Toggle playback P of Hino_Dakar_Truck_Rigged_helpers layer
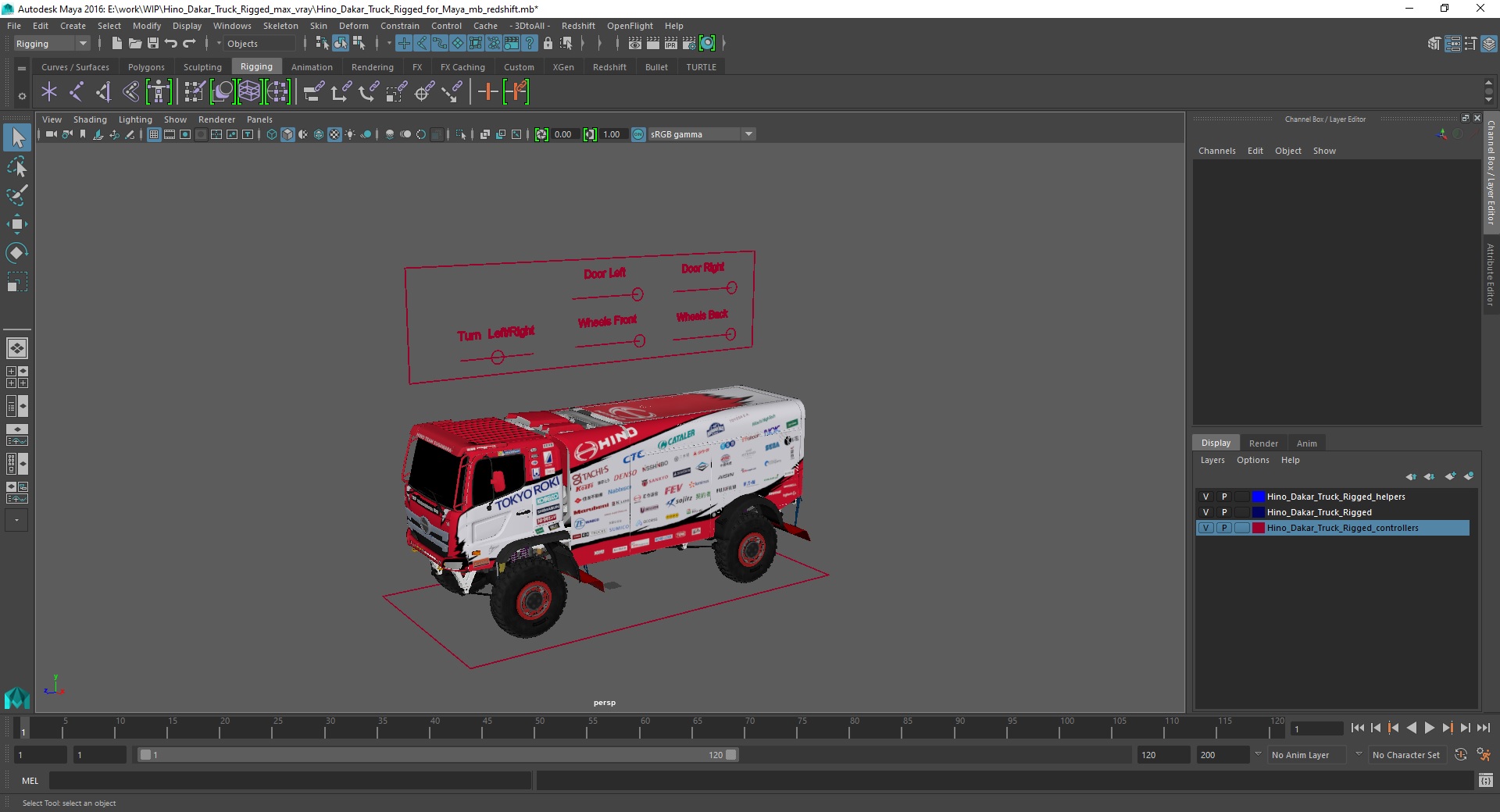Image resolution: width=1500 pixels, height=812 pixels. 1224,497
